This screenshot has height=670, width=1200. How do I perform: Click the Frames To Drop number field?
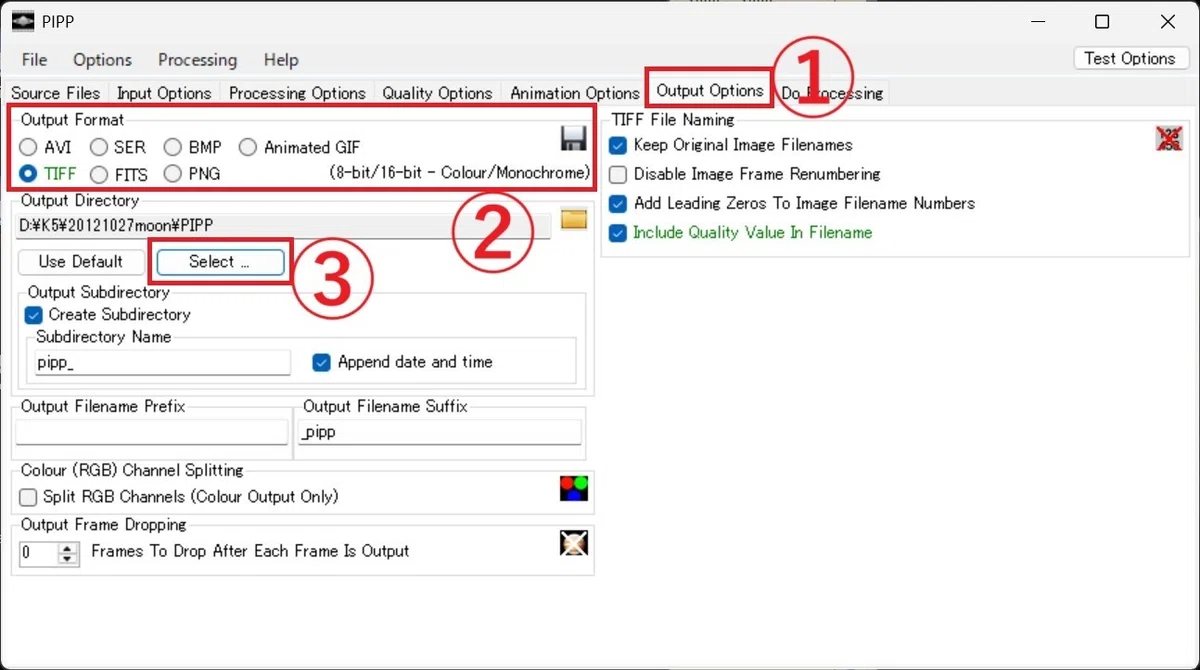[x=38, y=552]
